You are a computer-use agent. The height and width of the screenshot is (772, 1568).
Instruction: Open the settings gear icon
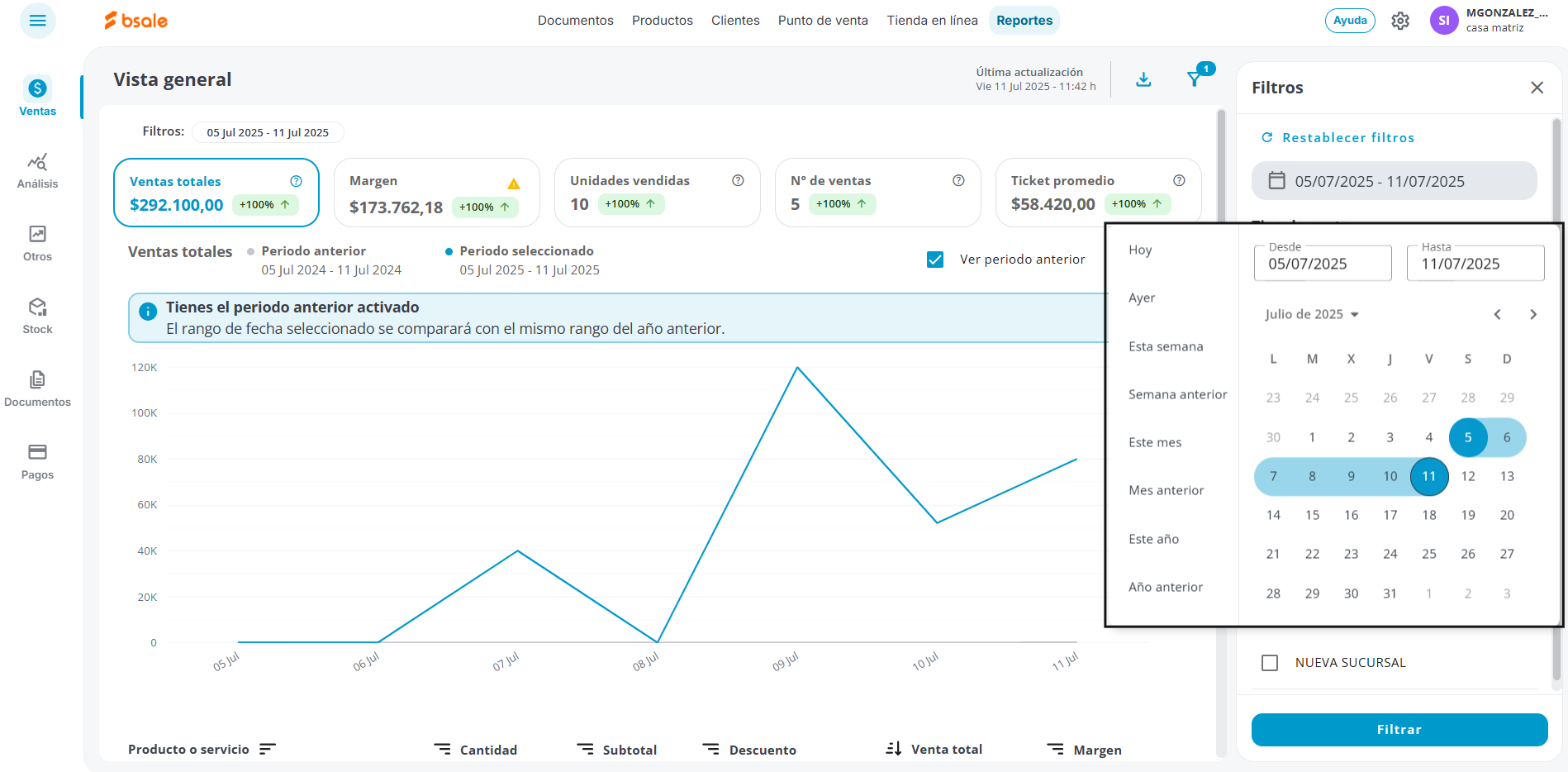point(1400,21)
